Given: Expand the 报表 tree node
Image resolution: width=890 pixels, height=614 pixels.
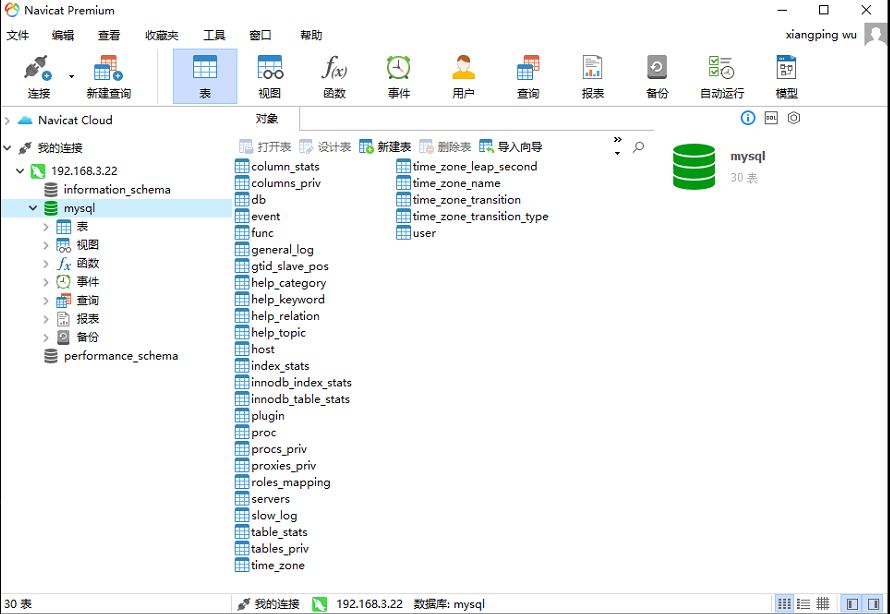Looking at the screenshot, I should click(x=46, y=319).
